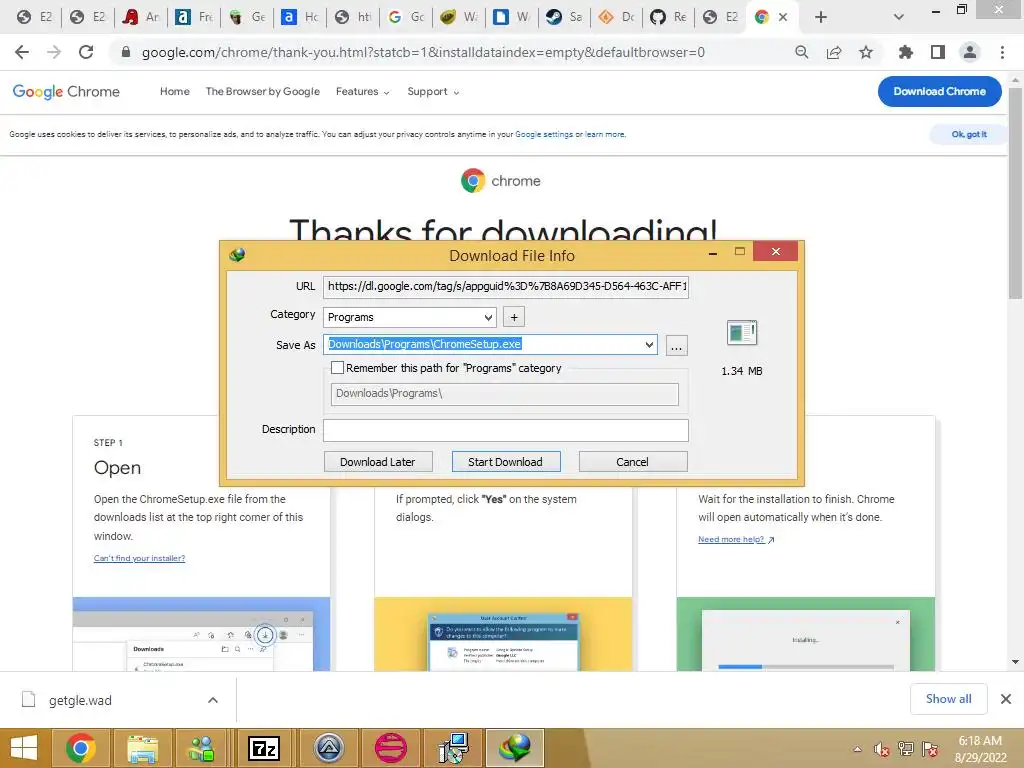Switch to the 'Fre' tab
This screenshot has height=768, width=1024.
193,17
